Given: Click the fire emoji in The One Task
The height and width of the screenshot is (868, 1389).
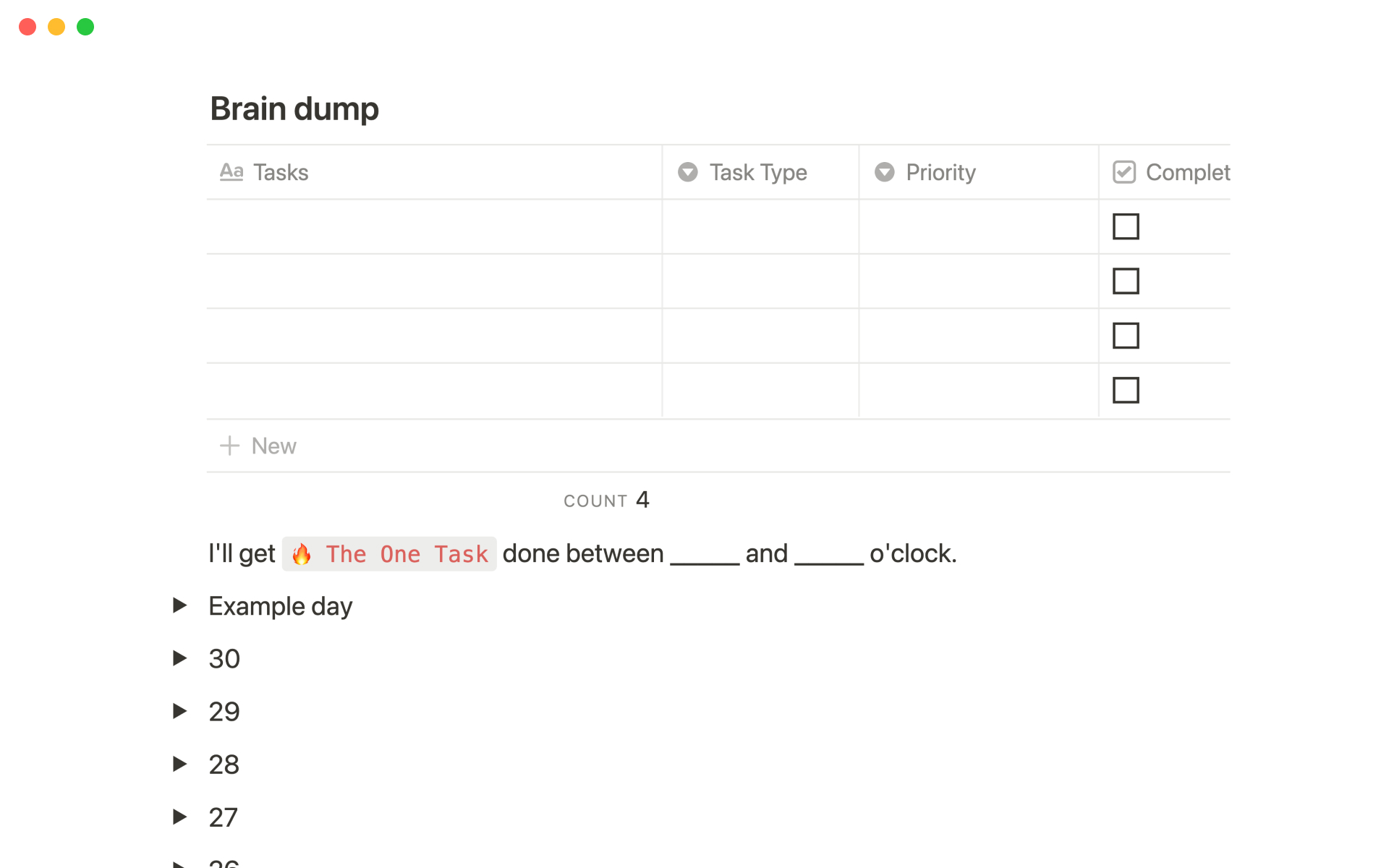Looking at the screenshot, I should click(x=302, y=555).
